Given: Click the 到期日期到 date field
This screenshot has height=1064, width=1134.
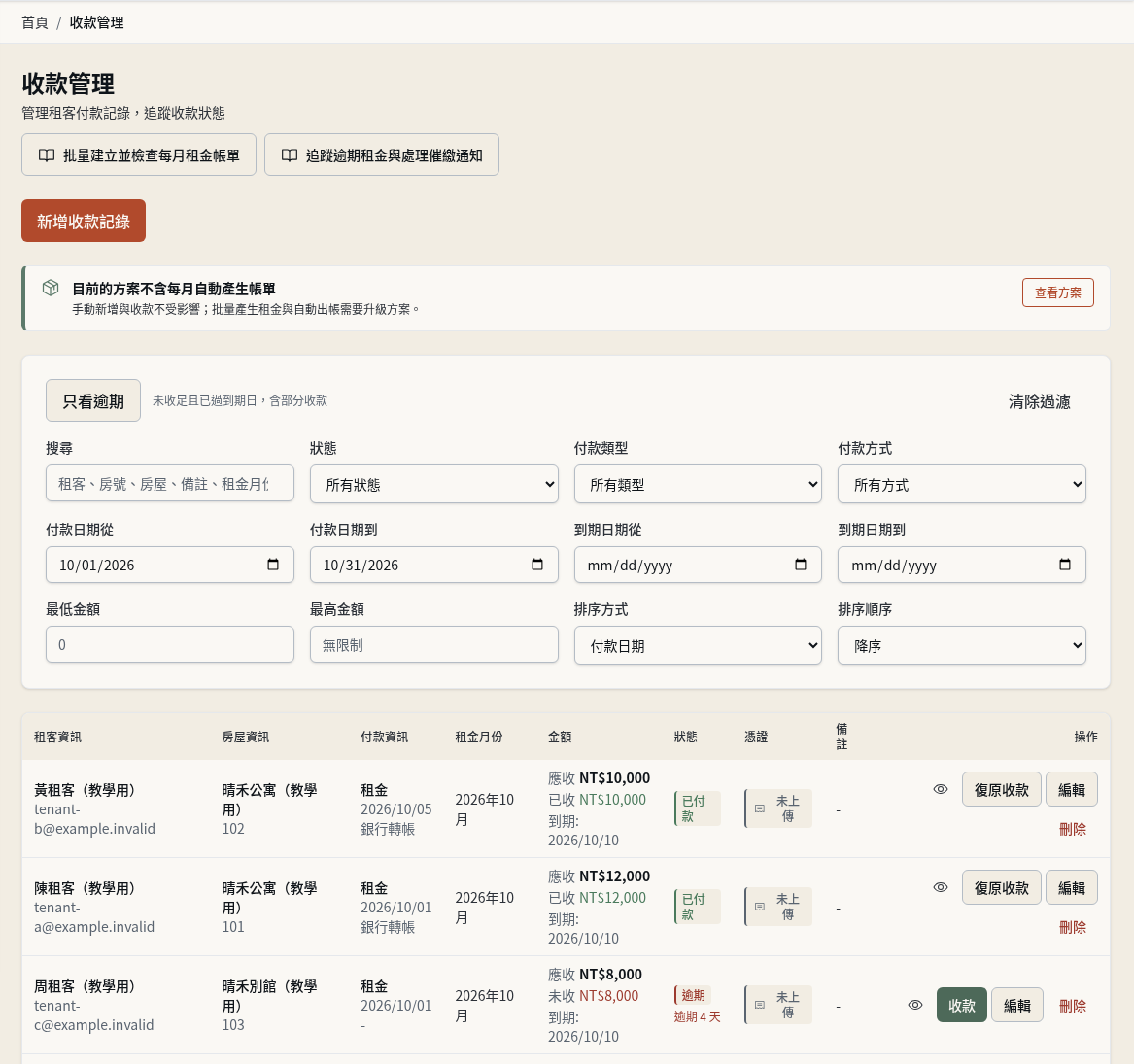Looking at the screenshot, I should pos(962,565).
